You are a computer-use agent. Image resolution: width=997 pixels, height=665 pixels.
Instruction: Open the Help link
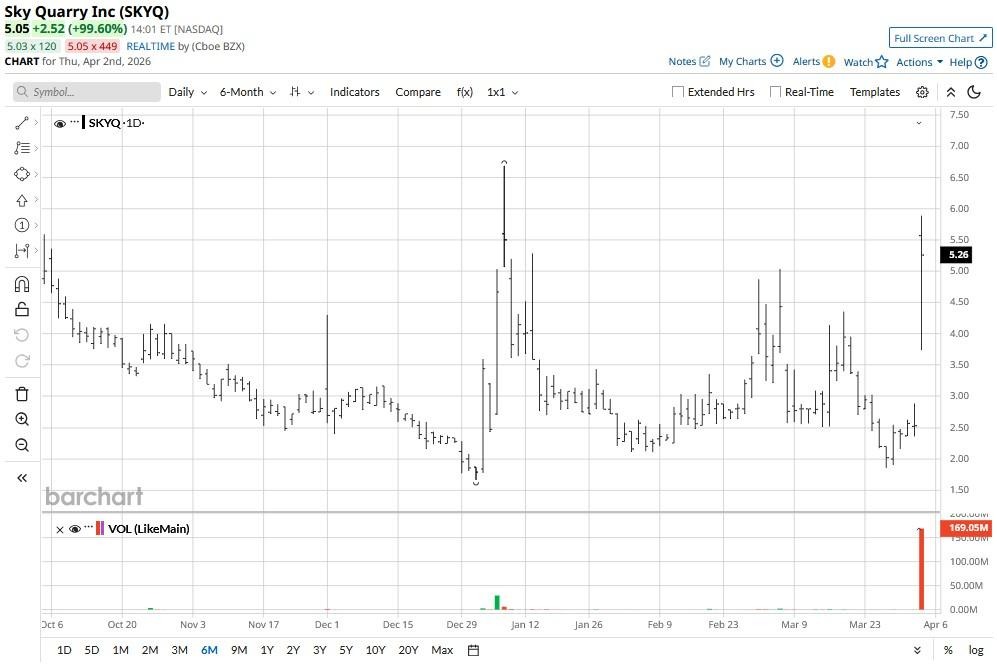pos(968,62)
